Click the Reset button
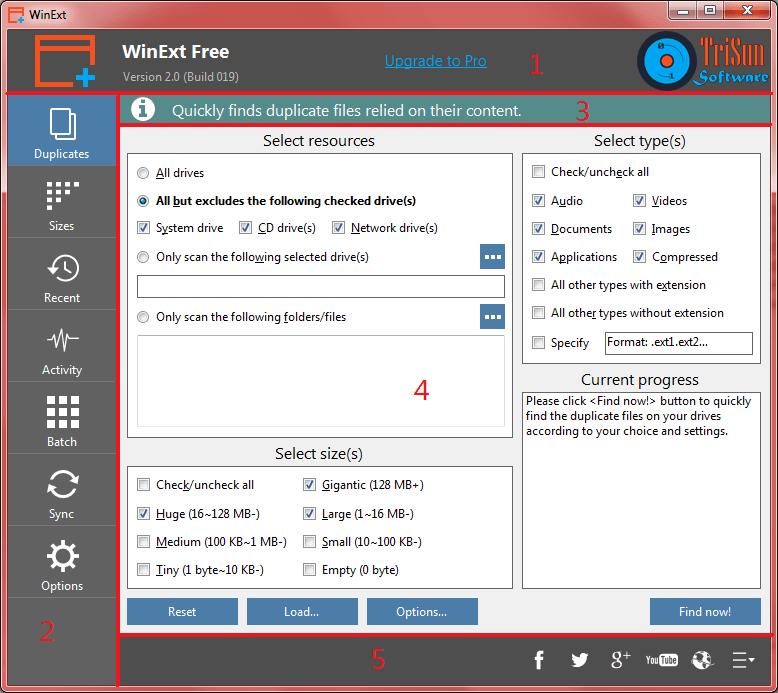This screenshot has width=778, height=693. 182,611
